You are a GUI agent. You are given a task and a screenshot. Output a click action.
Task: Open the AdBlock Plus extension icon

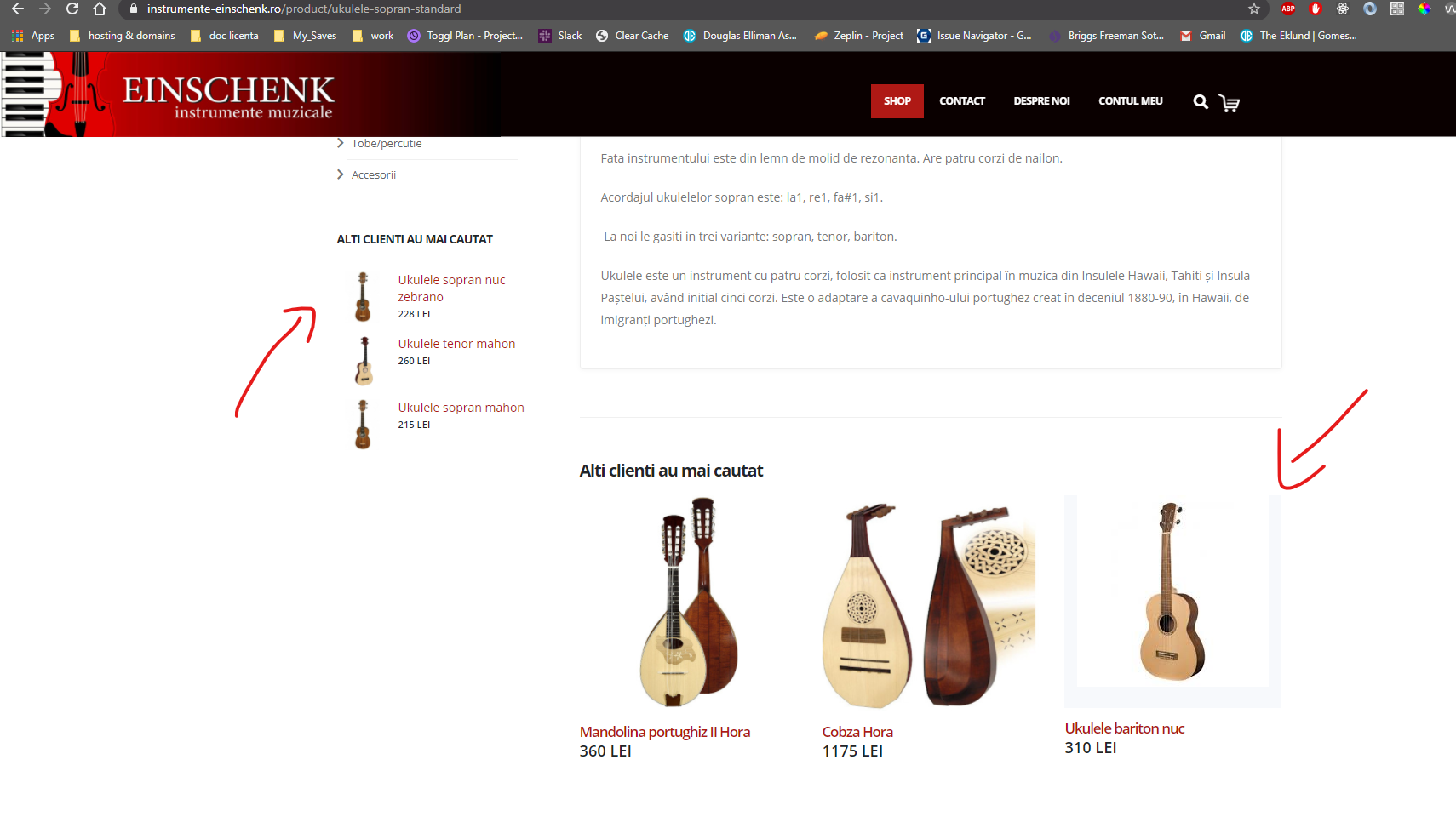coord(1288,9)
